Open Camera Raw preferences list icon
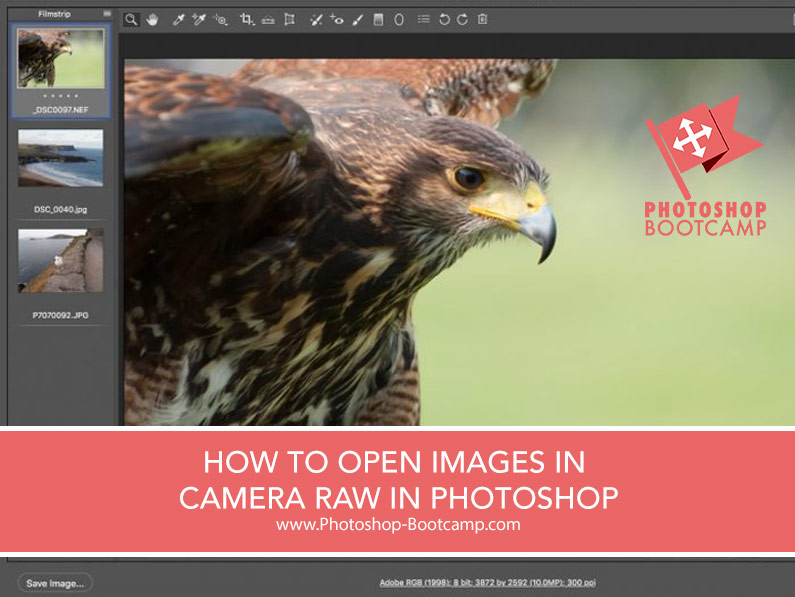 pos(423,19)
